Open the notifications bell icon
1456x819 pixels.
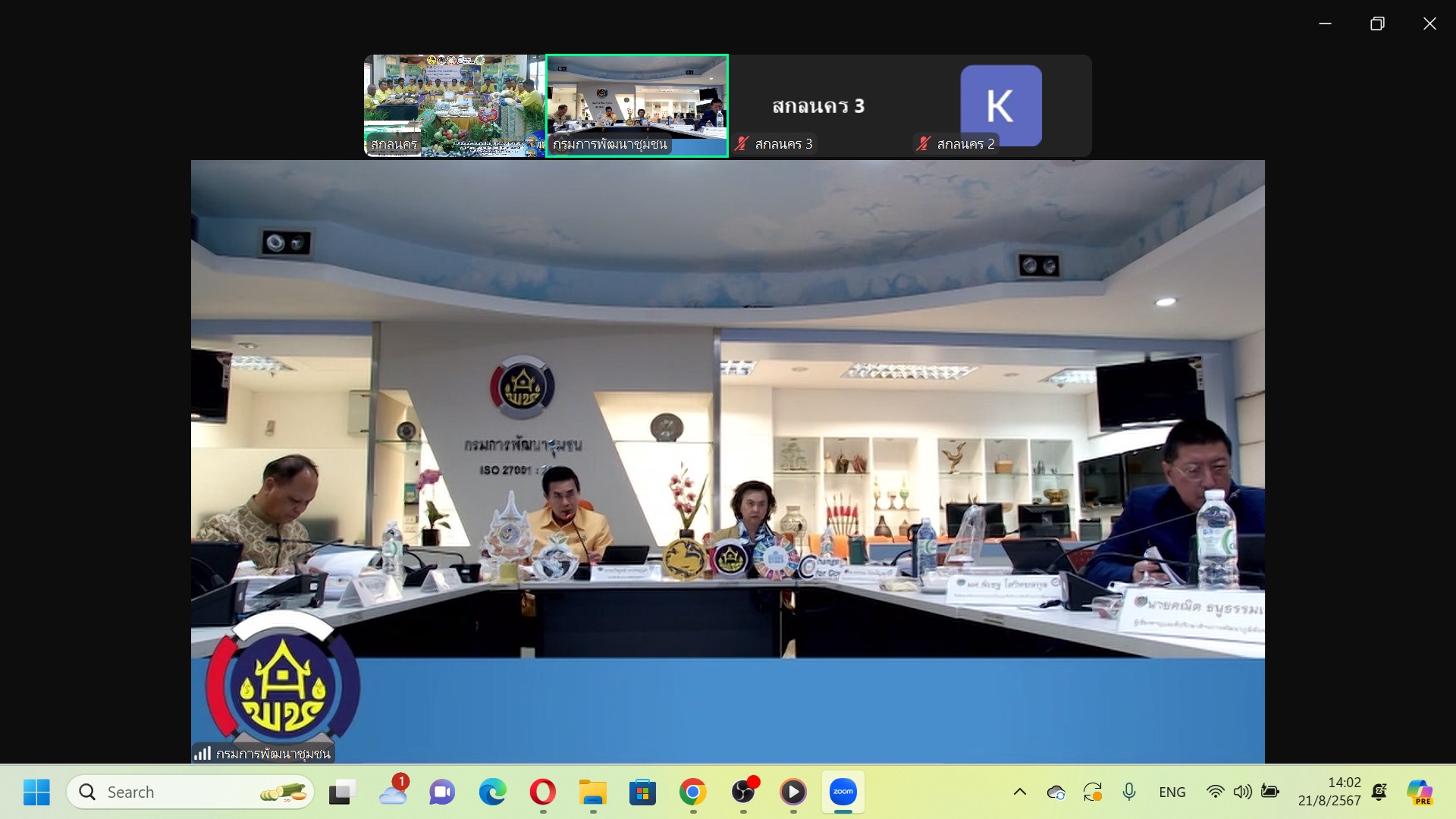(1380, 792)
